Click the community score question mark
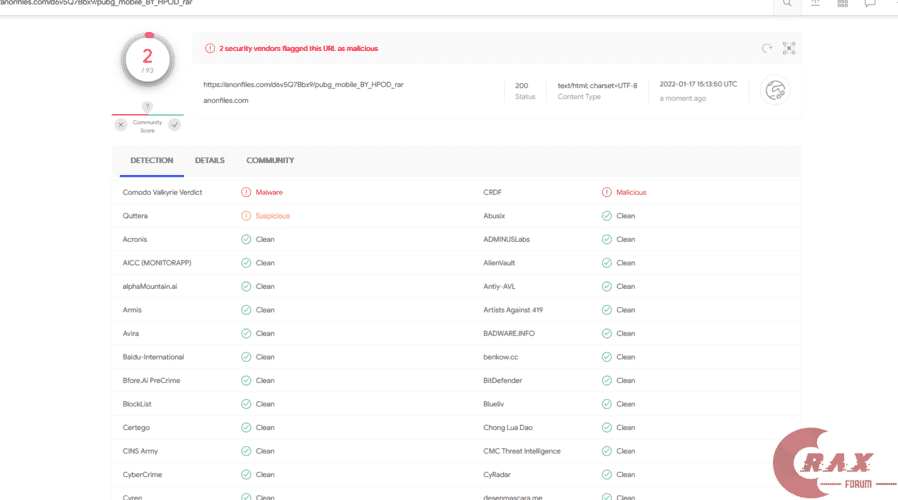The height and width of the screenshot is (500, 898). (147, 107)
